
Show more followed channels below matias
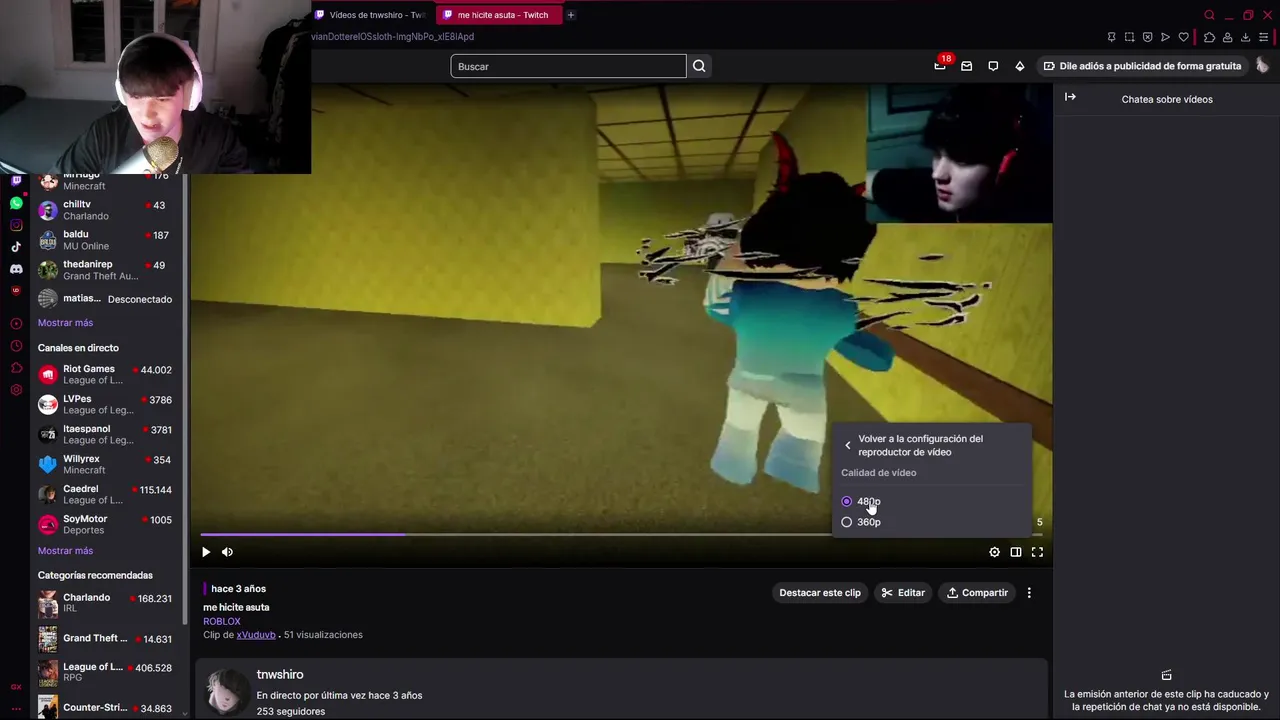click(65, 323)
